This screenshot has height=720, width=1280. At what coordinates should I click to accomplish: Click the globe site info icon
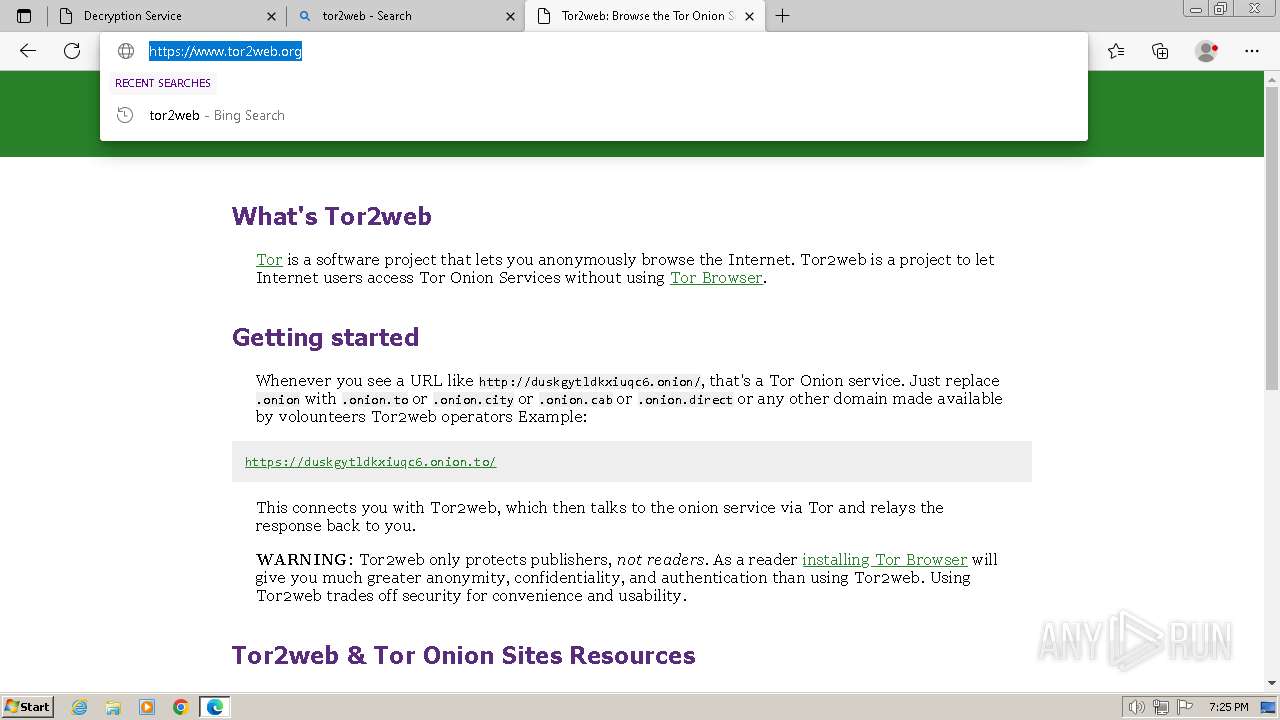tap(126, 51)
